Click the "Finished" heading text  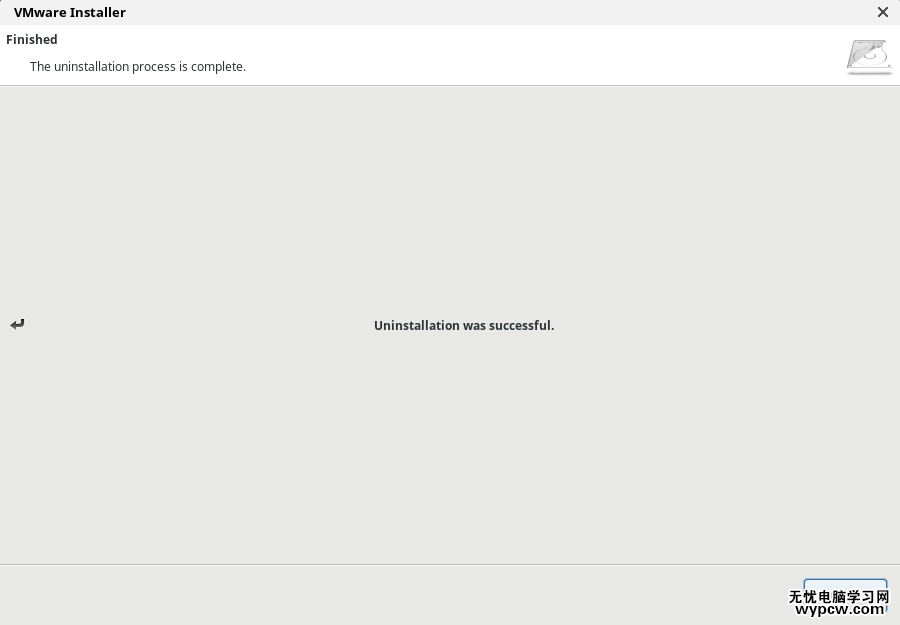click(32, 40)
